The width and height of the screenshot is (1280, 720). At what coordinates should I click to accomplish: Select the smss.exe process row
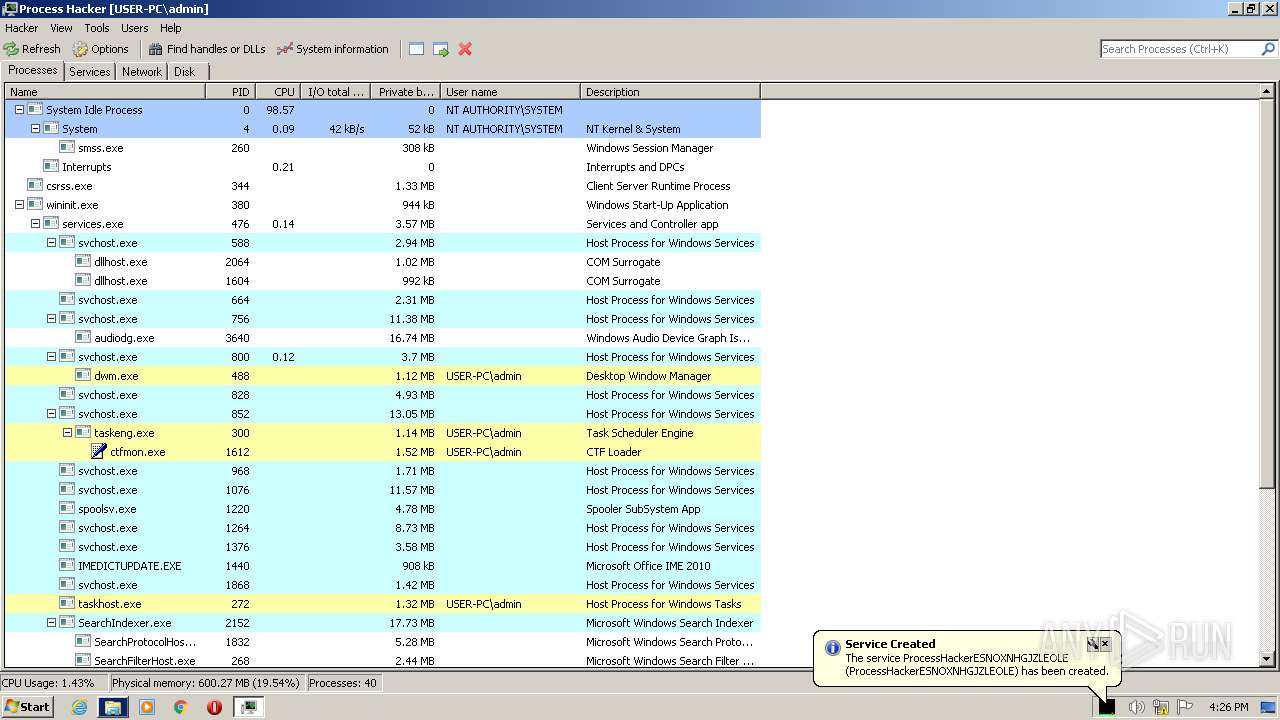pos(383,148)
